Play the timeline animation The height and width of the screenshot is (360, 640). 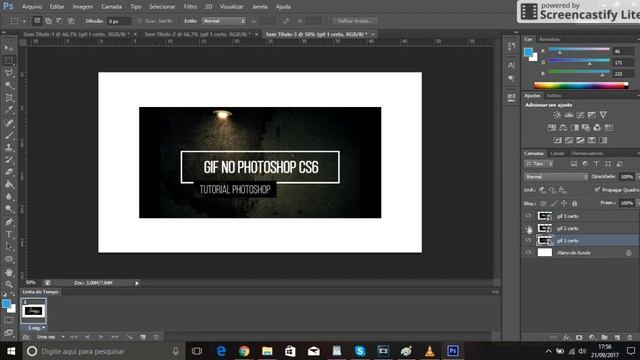(x=101, y=337)
